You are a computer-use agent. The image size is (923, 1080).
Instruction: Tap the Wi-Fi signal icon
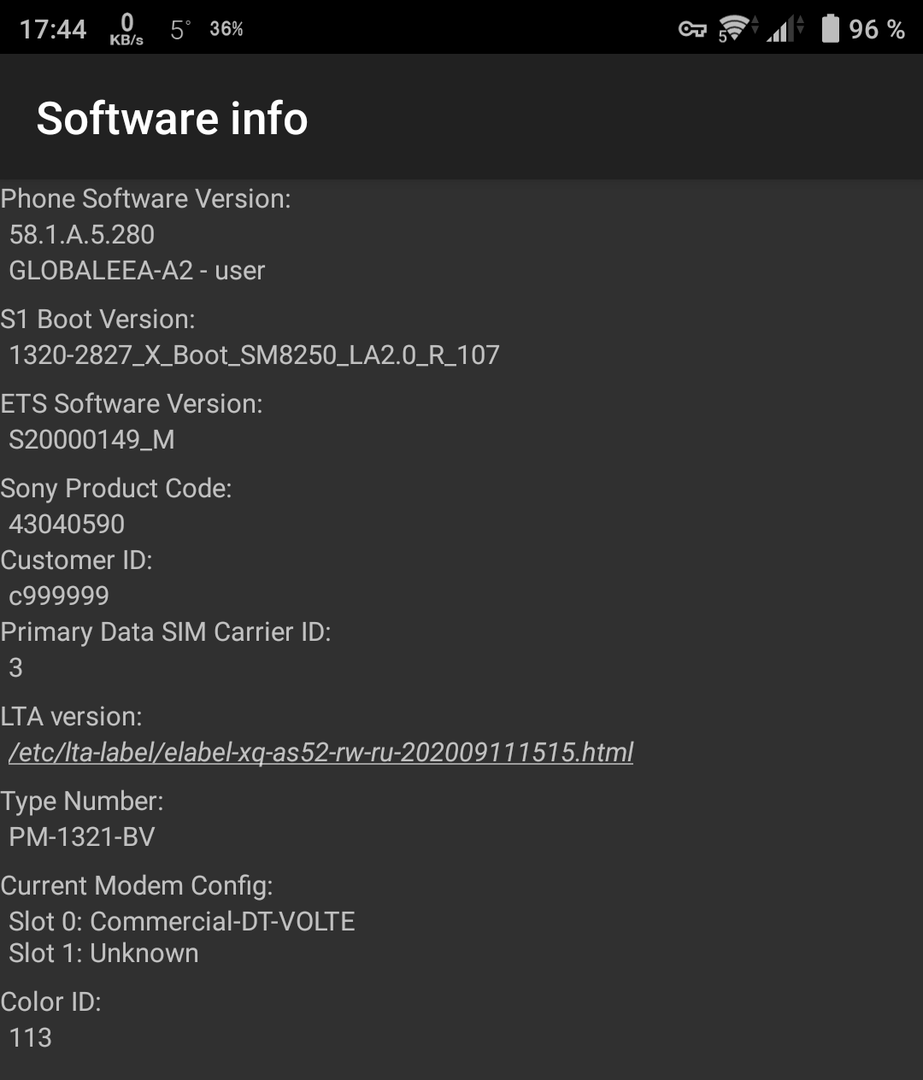(x=735, y=29)
